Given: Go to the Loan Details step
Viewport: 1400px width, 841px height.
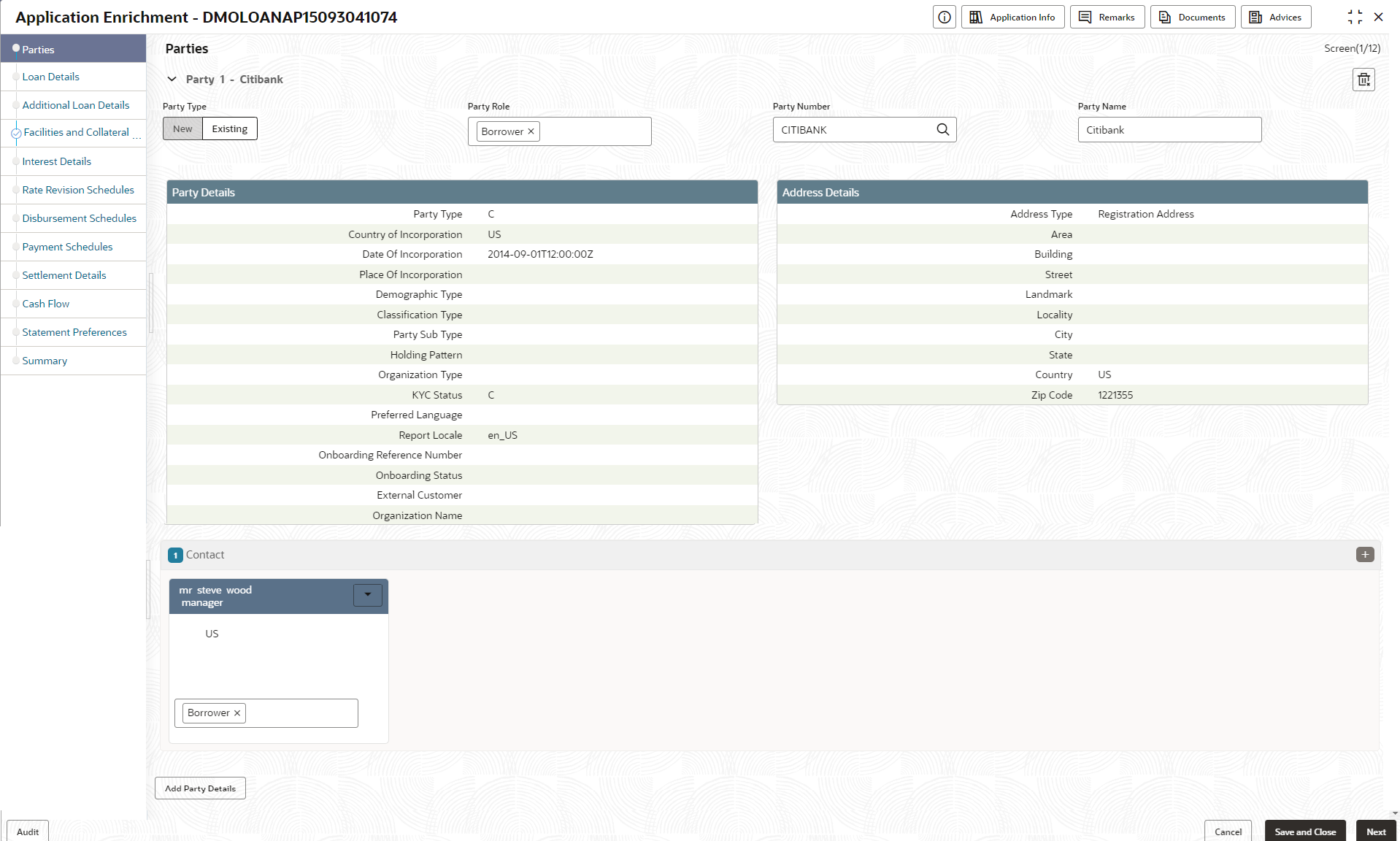Looking at the screenshot, I should pos(51,77).
